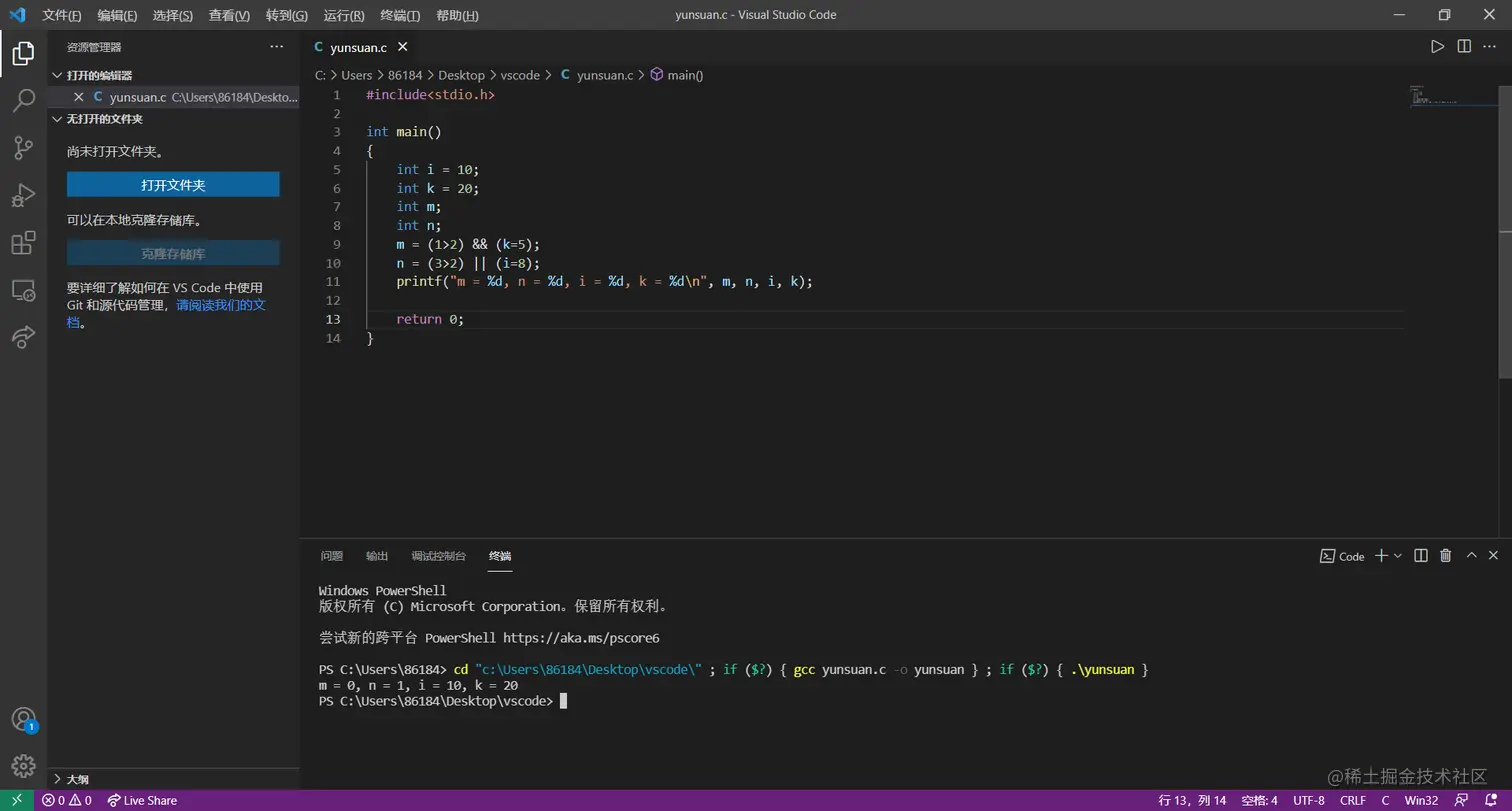Switch to the 输出 panel tab
The width and height of the screenshot is (1512, 811).
point(377,556)
